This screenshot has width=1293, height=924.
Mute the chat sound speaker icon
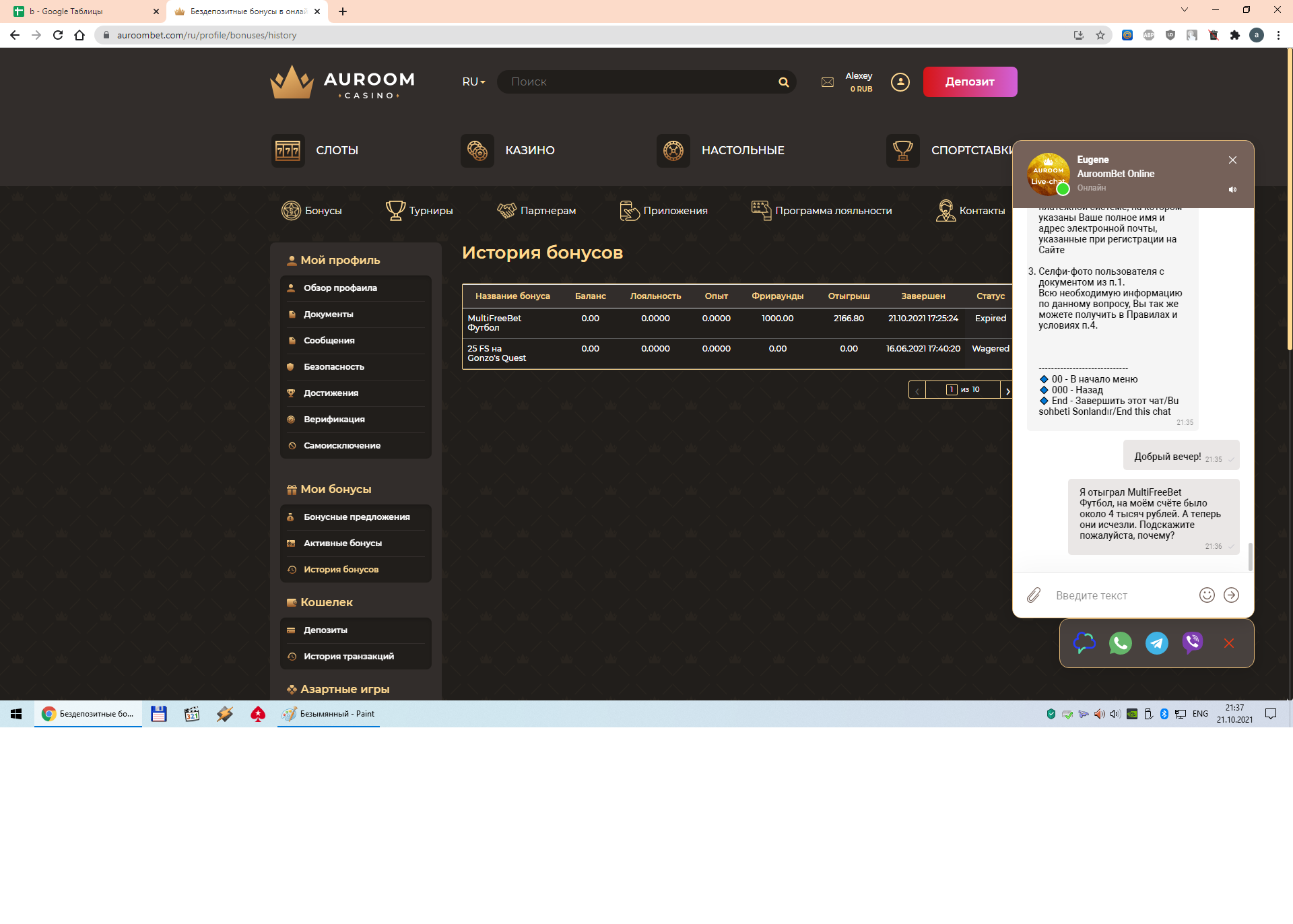[x=1232, y=189]
